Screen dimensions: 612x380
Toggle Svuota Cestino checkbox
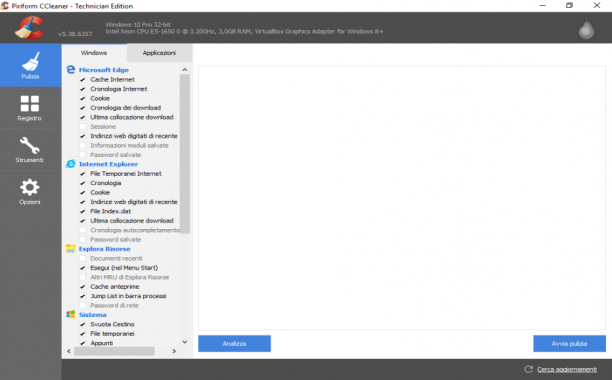pyautogui.click(x=83, y=324)
